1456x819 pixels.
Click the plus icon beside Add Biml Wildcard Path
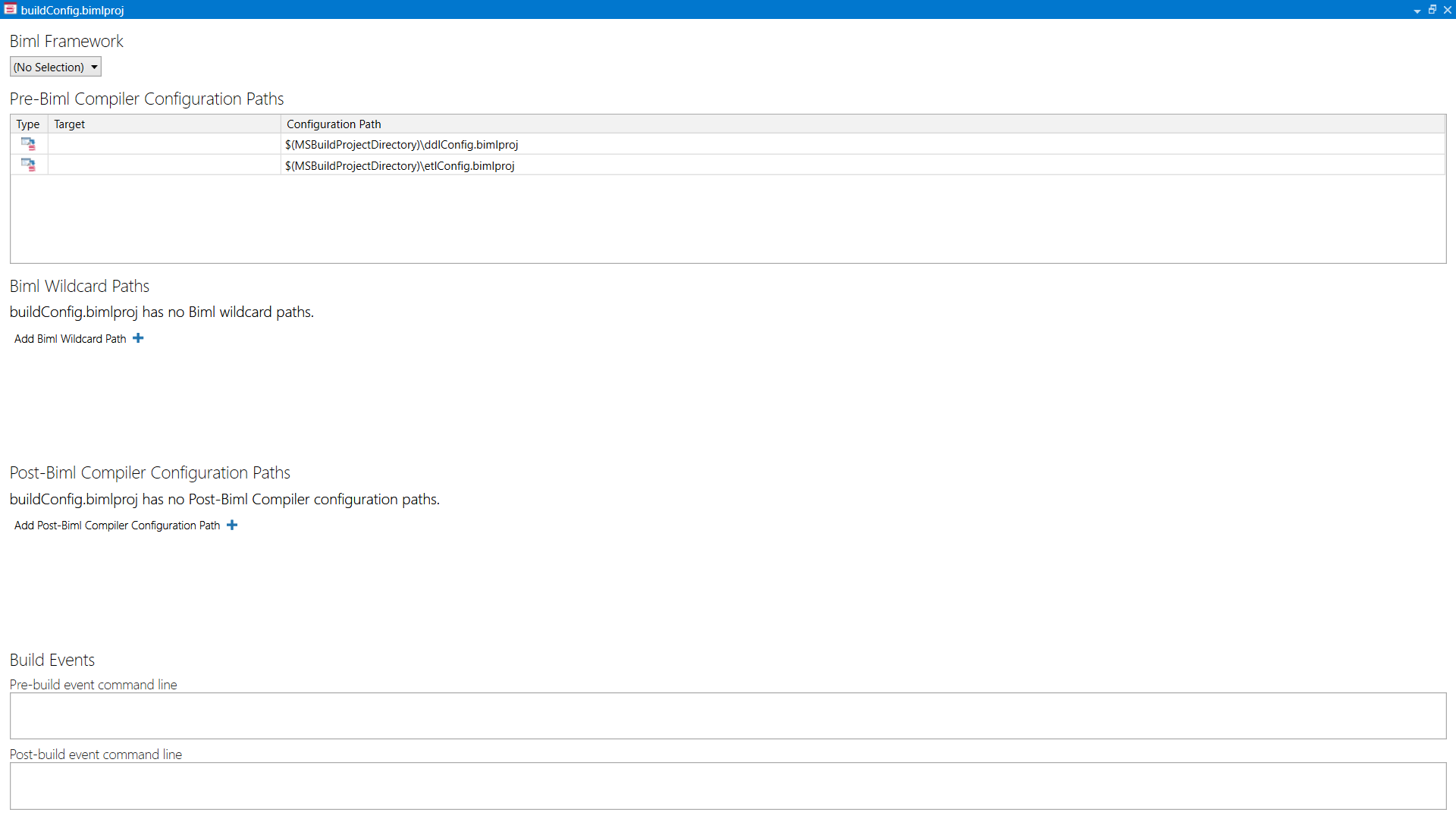138,338
